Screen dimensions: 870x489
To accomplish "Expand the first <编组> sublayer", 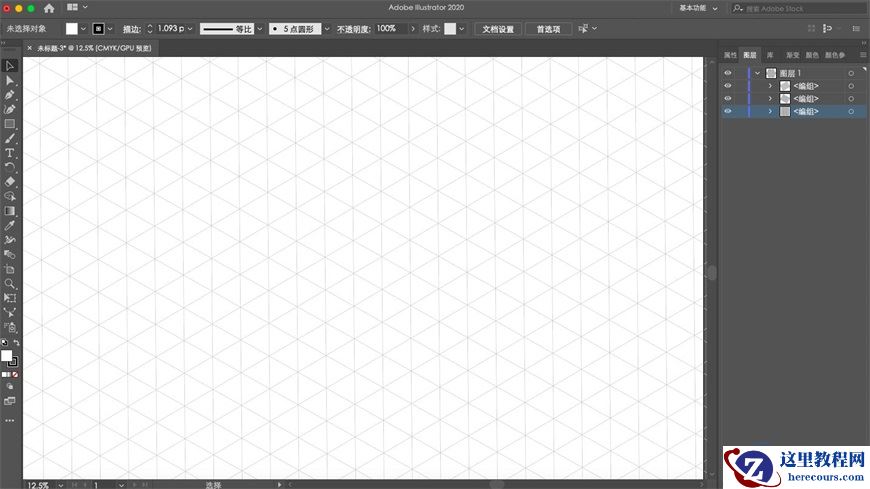I will tap(770, 86).
